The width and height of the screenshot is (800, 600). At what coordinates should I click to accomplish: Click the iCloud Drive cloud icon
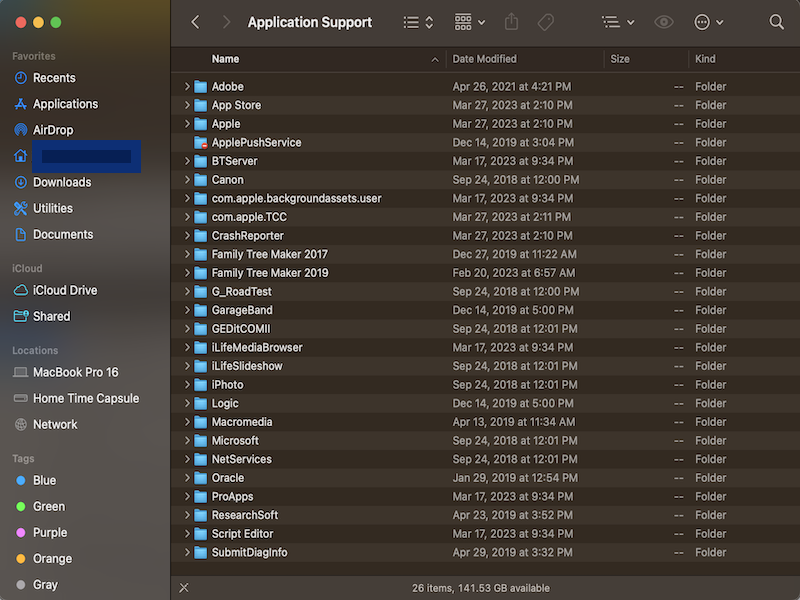20,290
